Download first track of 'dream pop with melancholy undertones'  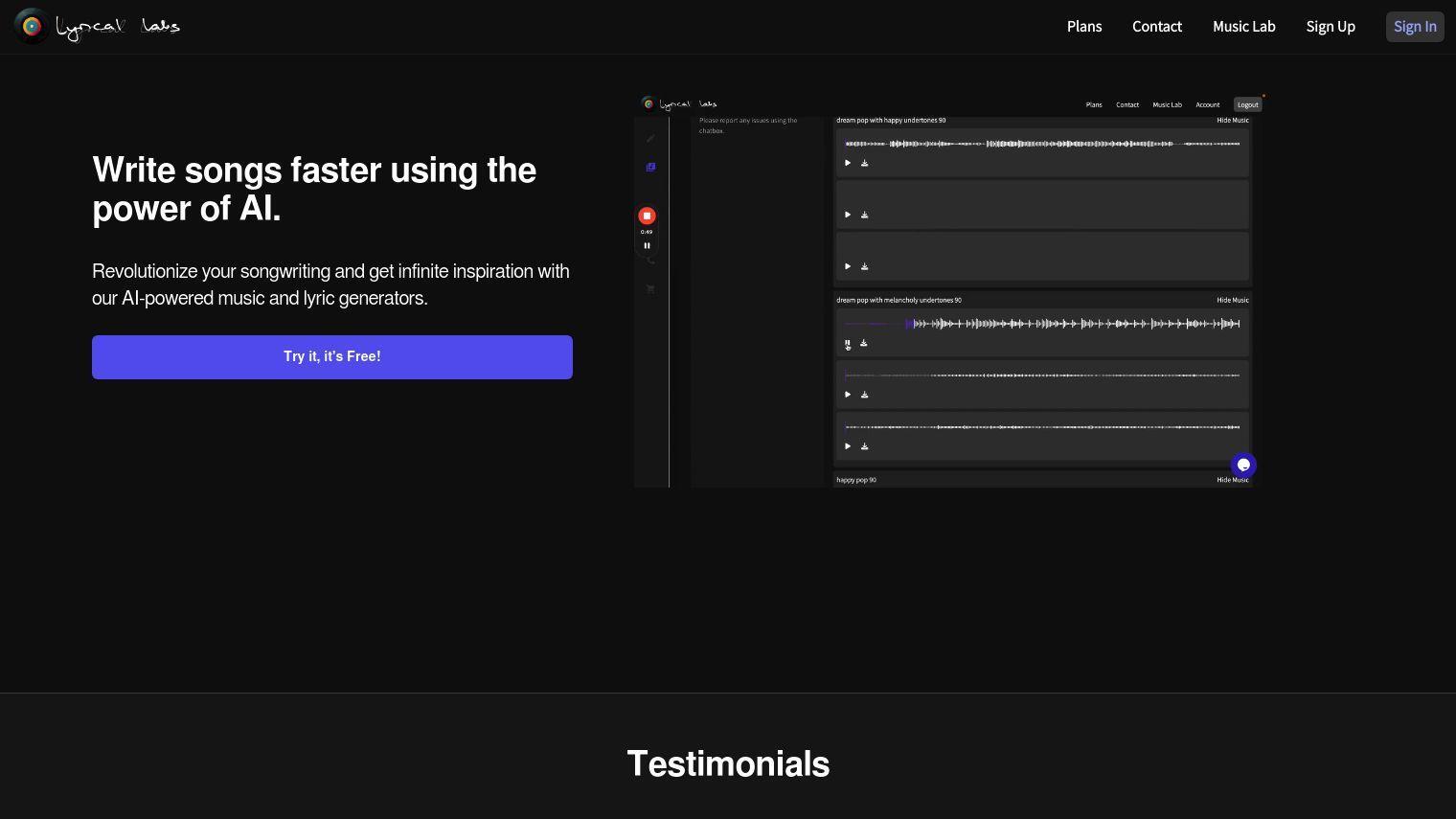(x=864, y=343)
